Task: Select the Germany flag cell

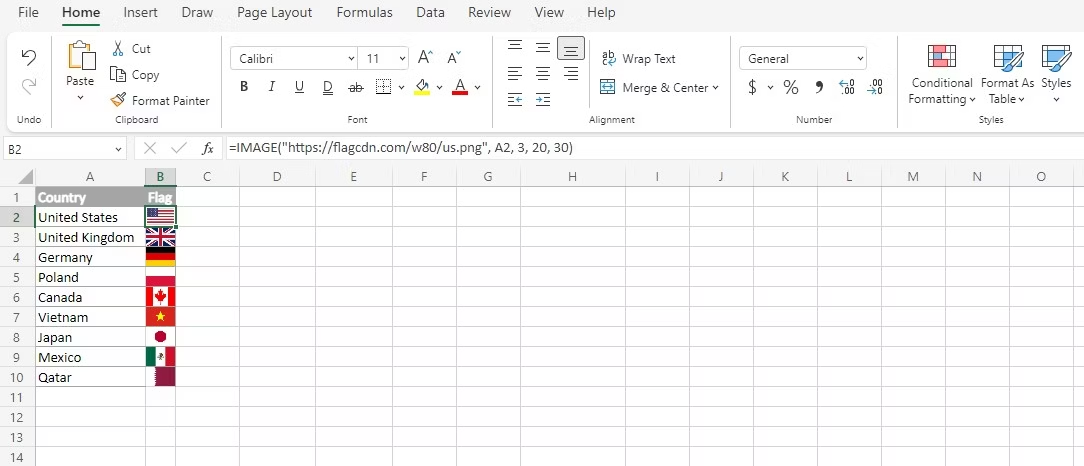Action: click(x=160, y=257)
